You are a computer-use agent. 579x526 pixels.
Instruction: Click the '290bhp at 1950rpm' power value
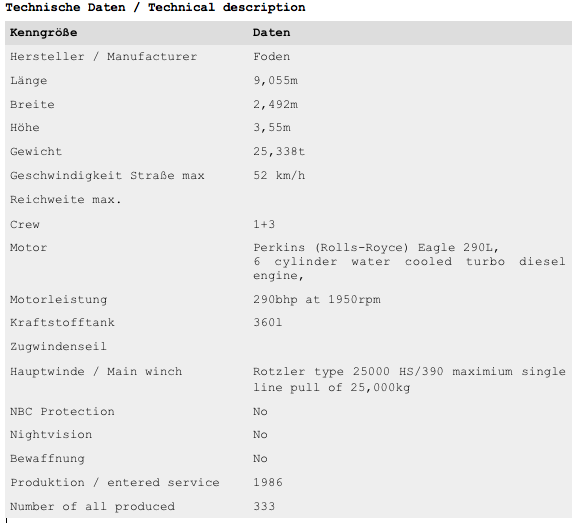[317, 300]
